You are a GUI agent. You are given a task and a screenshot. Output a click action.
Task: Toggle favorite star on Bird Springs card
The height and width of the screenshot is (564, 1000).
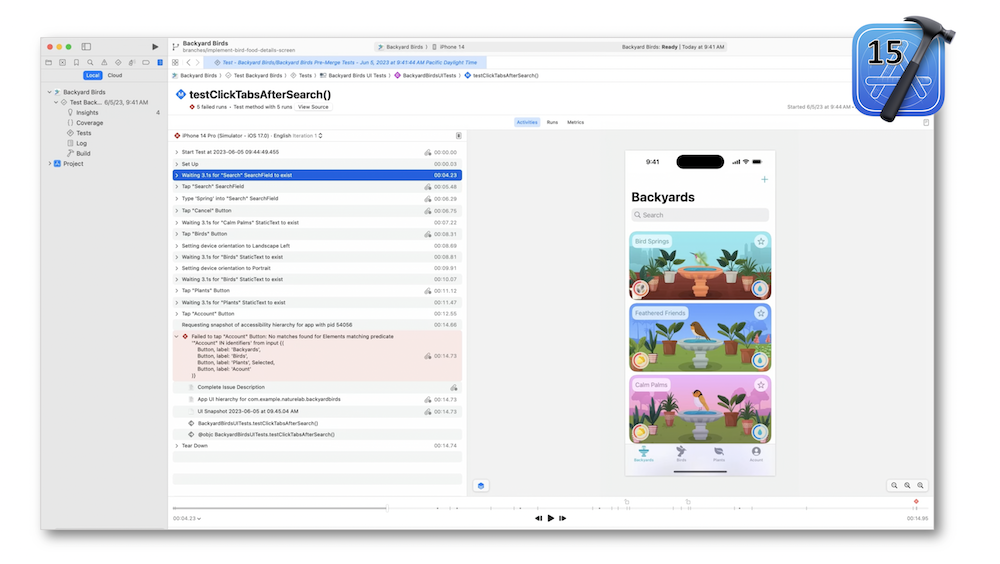pyautogui.click(x=761, y=241)
